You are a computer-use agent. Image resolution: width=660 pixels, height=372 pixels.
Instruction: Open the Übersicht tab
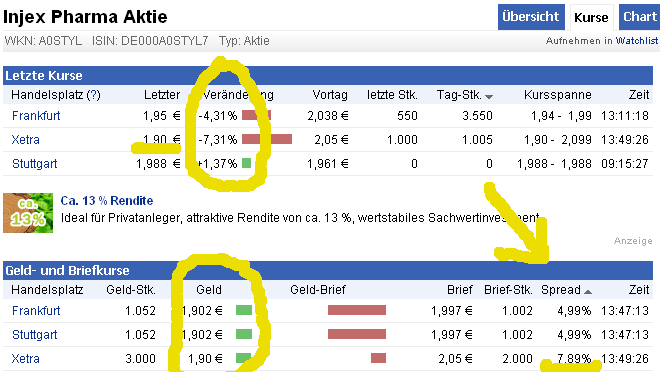531,17
